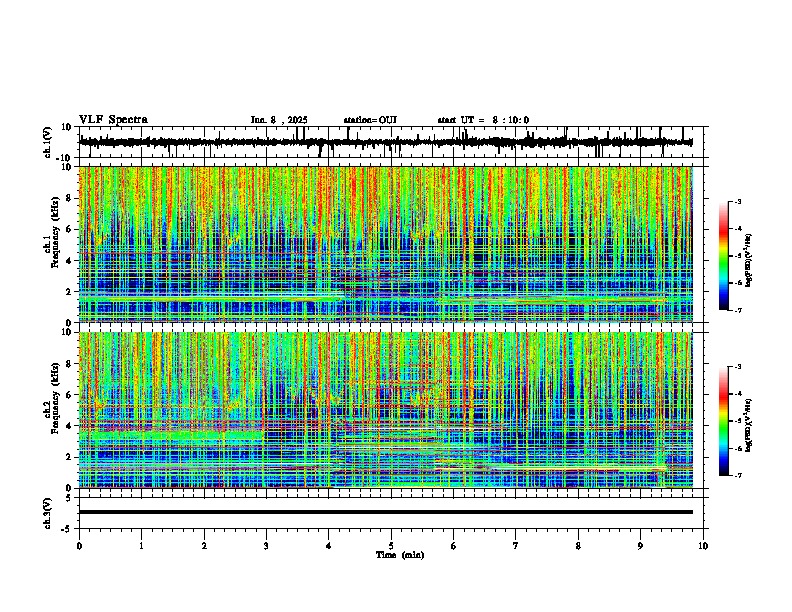Screen dimensions: 792x612
Task: Click the -7 label on lower colorbar
Action: (x=737, y=476)
